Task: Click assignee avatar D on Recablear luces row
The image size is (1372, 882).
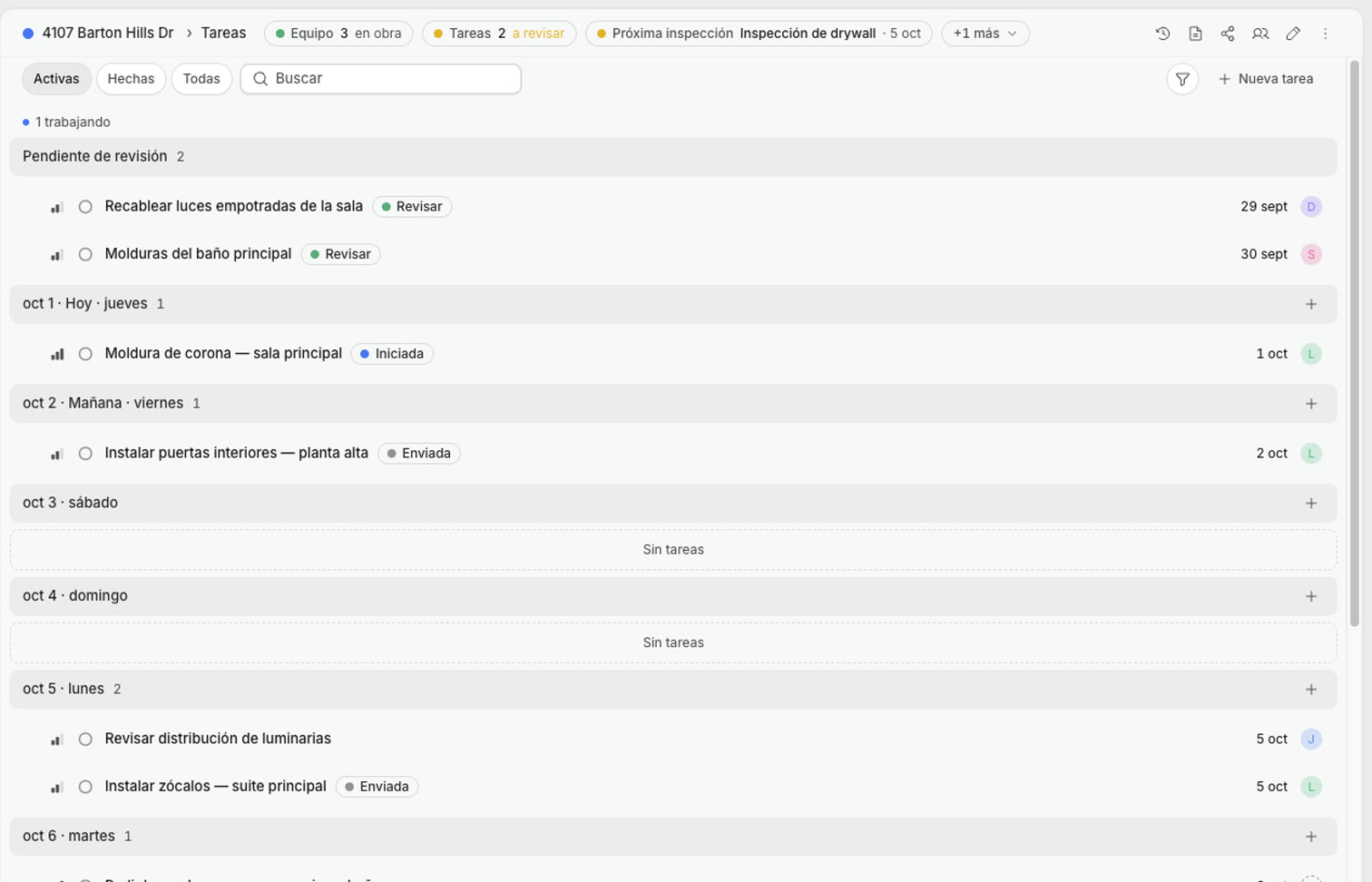Action: coord(1311,207)
